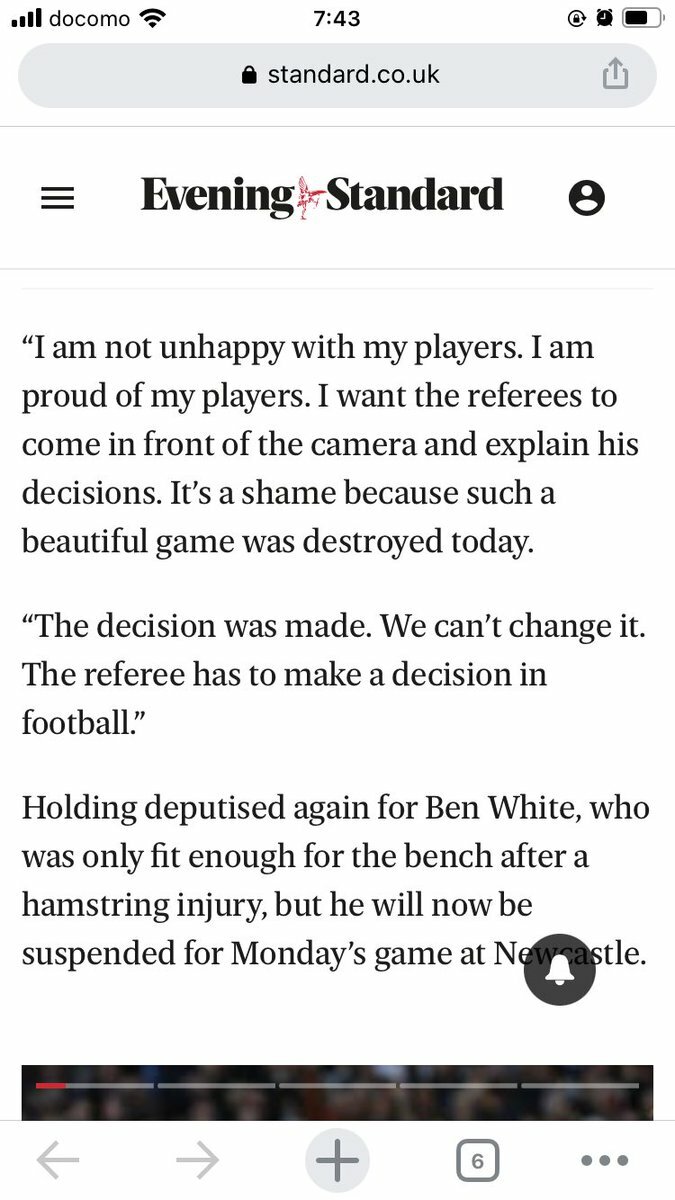Image resolution: width=675 pixels, height=1200 pixels.
Task: Open the hamburger navigation menu
Action: click(x=58, y=198)
